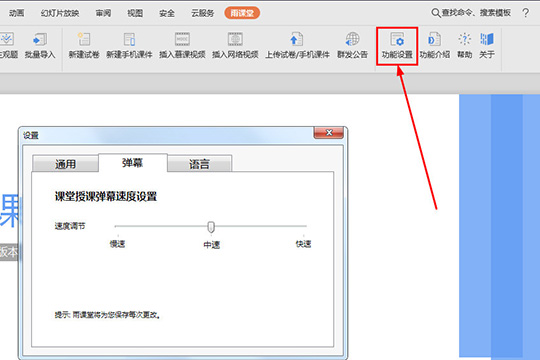Select the 弹幕 tab
This screenshot has width=540, height=360.
(x=133, y=163)
